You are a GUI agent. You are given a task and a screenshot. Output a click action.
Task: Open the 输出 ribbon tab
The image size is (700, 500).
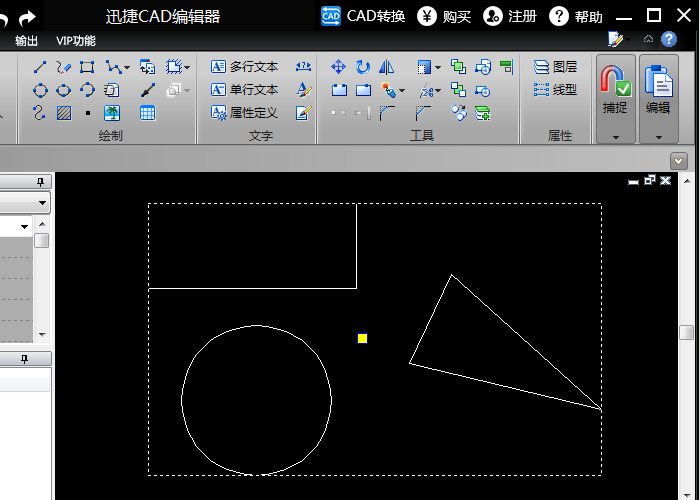coord(27,41)
